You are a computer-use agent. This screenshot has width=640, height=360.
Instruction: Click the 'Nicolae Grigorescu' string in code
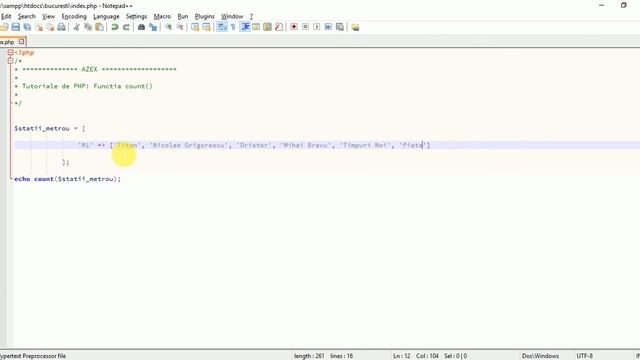pos(189,145)
